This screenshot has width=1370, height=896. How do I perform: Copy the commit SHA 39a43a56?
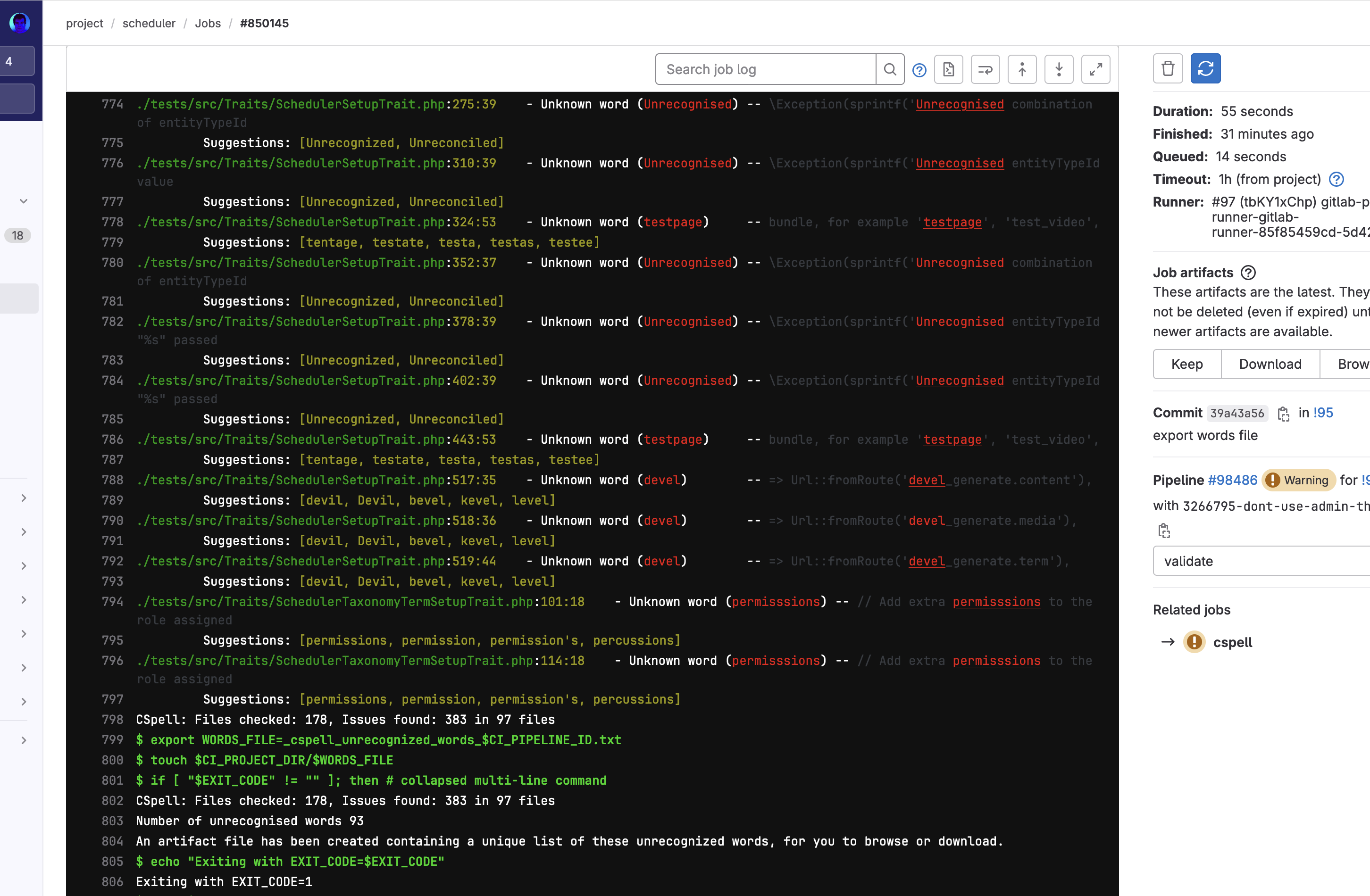(1284, 414)
